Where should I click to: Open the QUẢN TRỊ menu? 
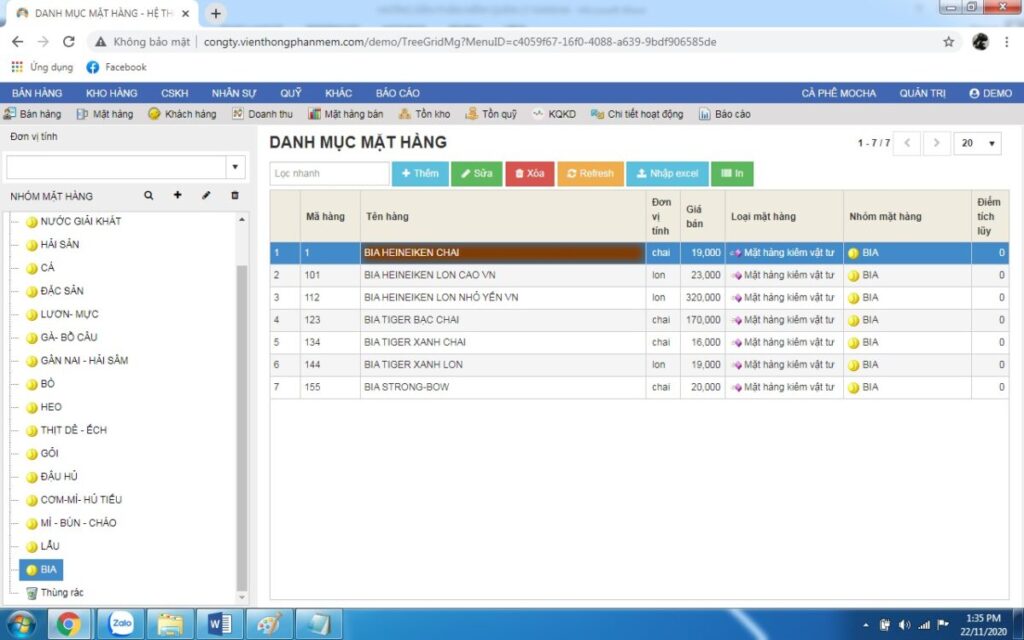coord(922,93)
